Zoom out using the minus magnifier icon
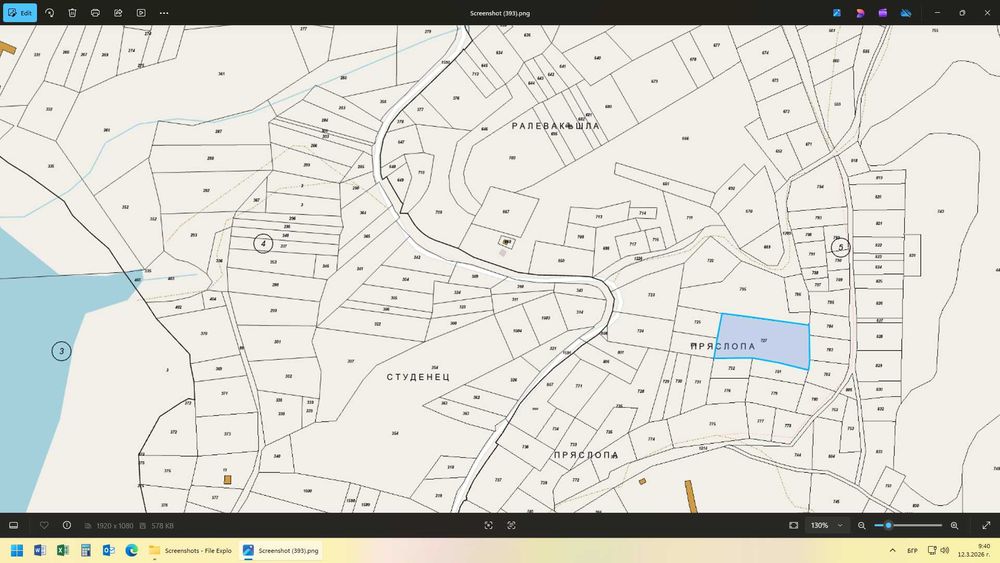Image resolution: width=1000 pixels, height=563 pixels. [862, 525]
